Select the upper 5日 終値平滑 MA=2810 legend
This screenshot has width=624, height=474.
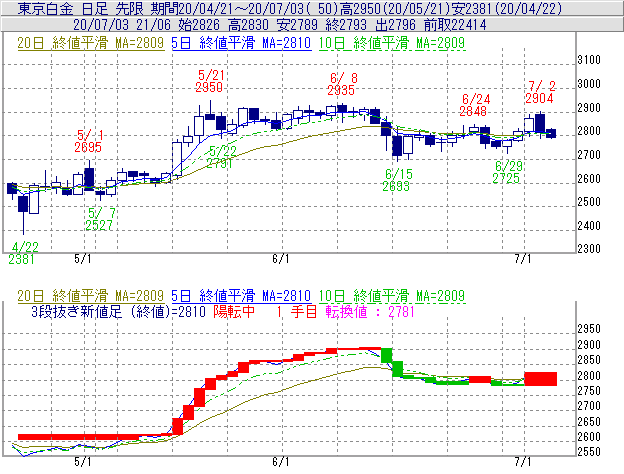(241, 43)
